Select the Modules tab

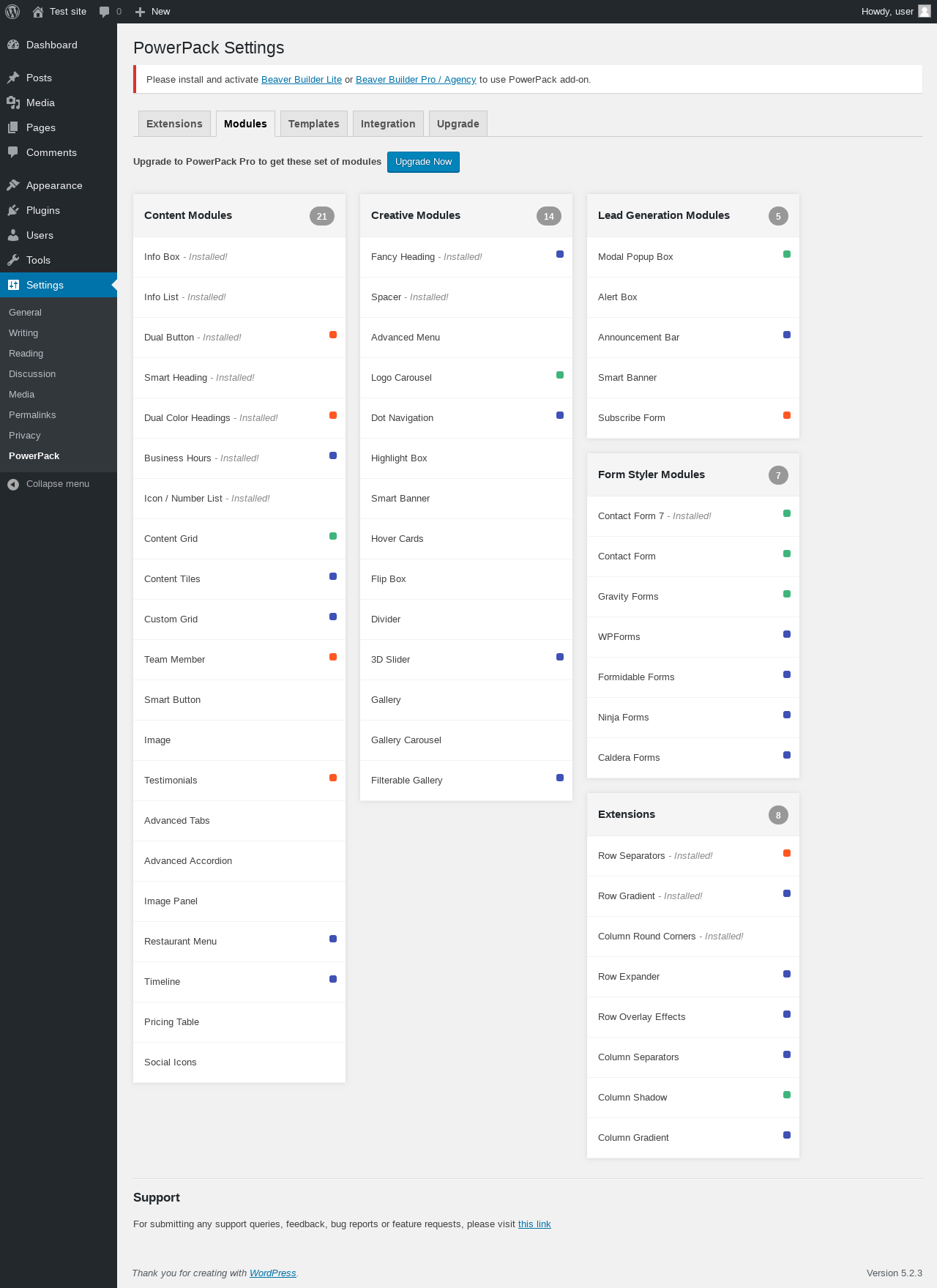pos(245,124)
